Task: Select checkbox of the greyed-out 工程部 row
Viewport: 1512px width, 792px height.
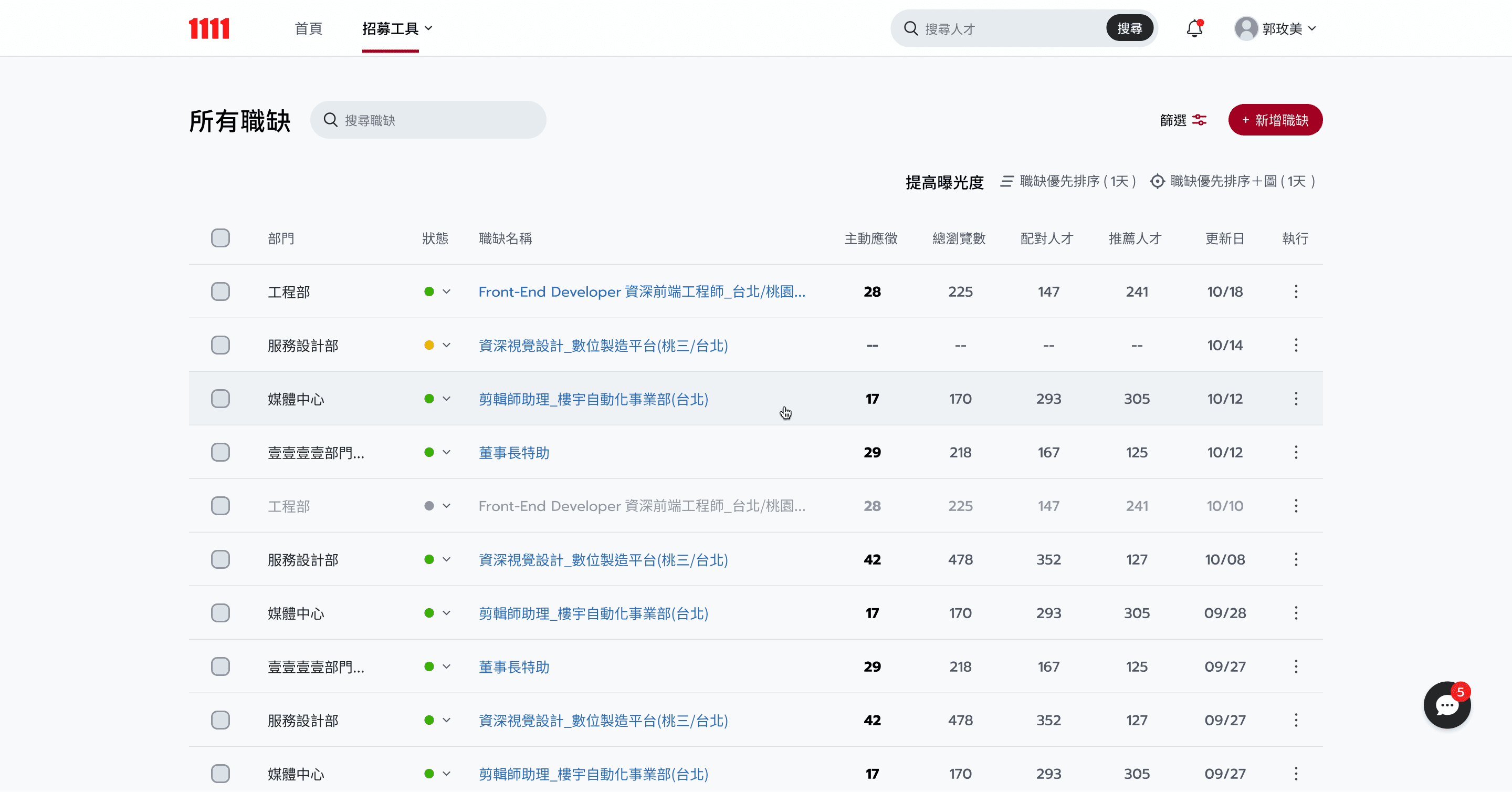Action: coord(220,505)
